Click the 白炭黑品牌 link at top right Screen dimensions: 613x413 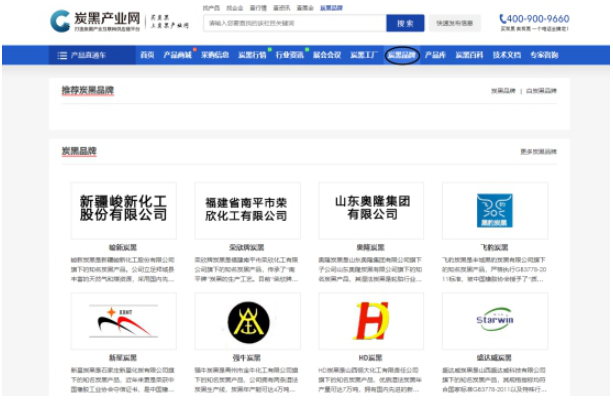[541, 91]
